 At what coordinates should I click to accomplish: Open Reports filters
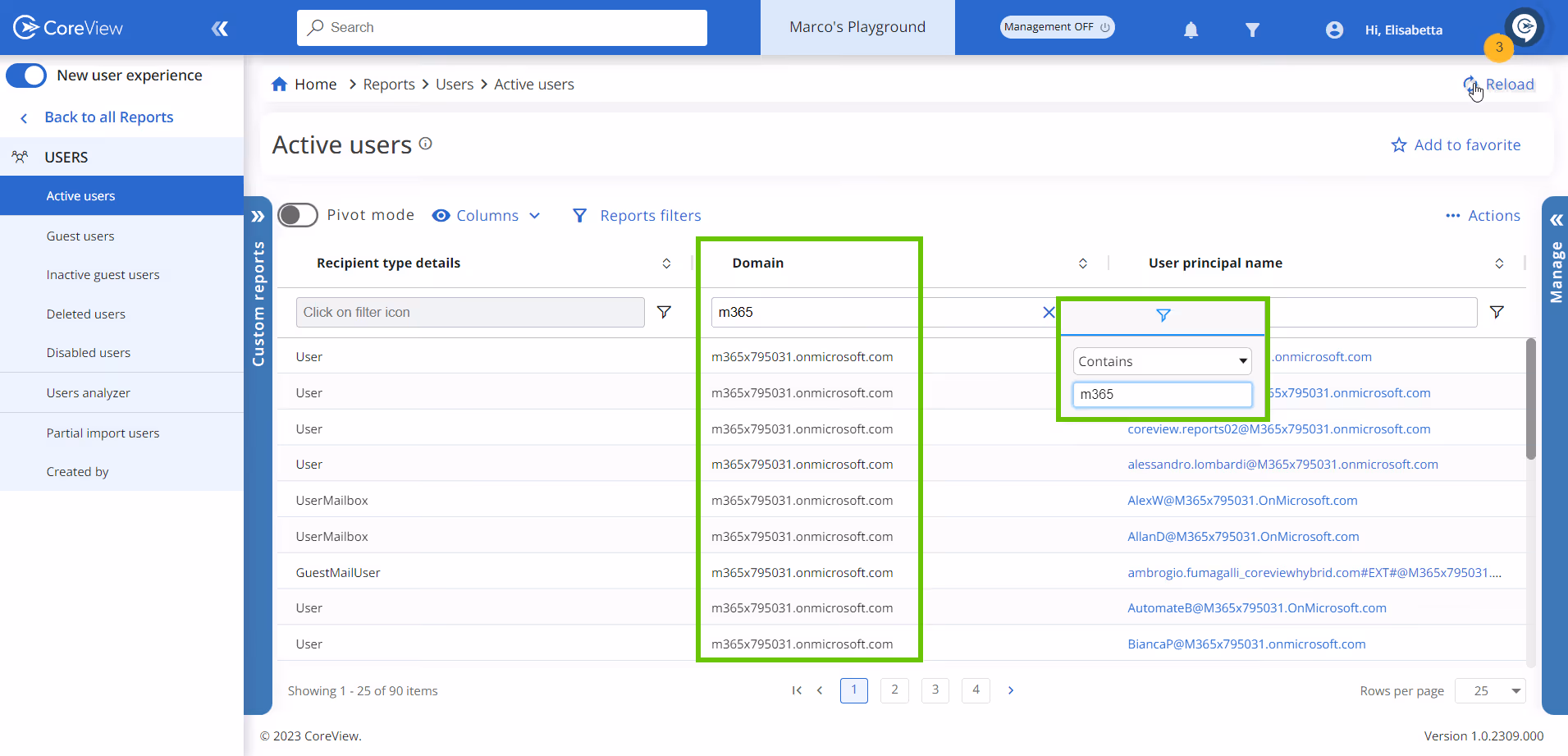637,216
